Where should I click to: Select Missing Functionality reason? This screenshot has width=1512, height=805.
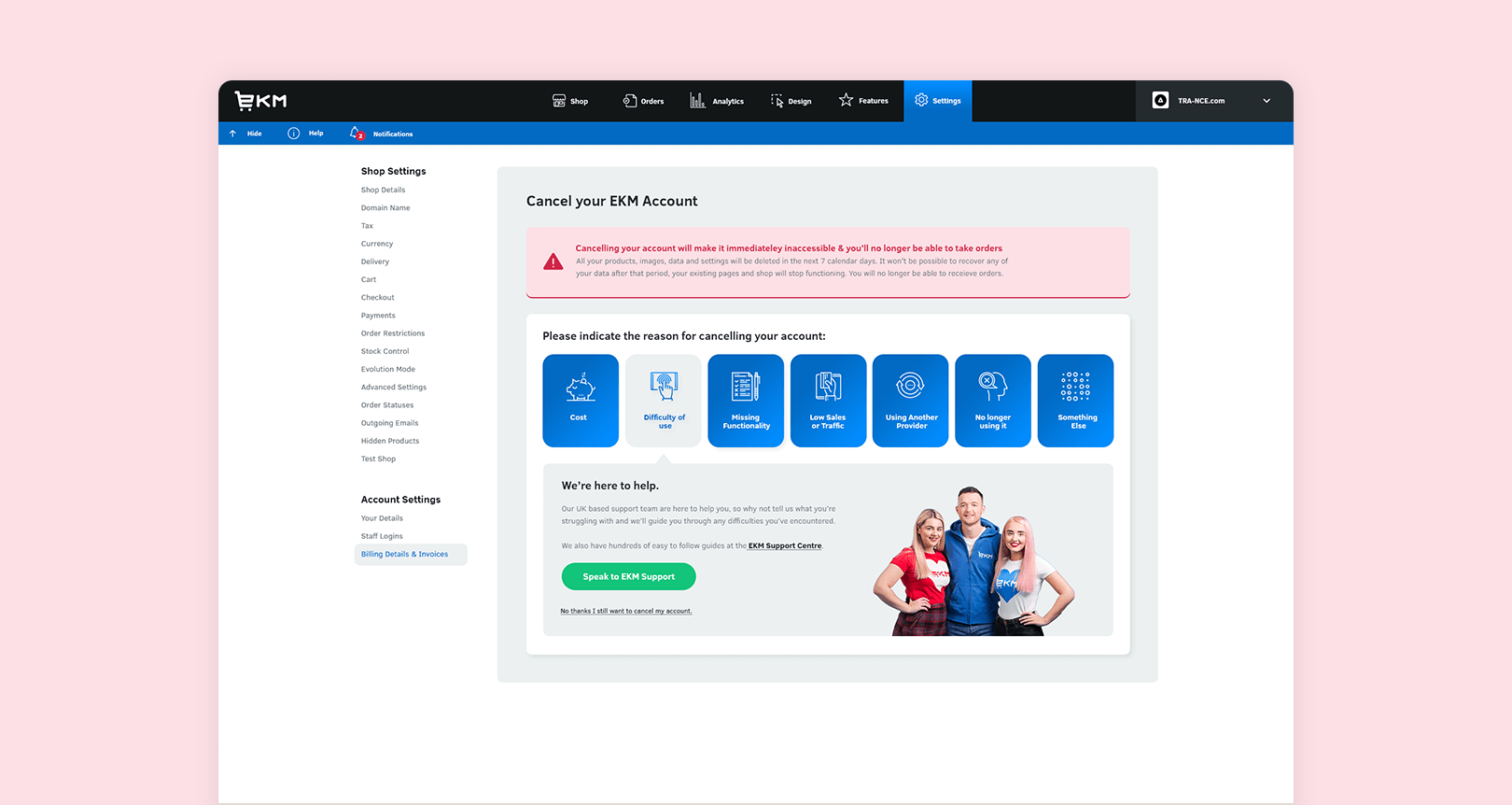pyautogui.click(x=746, y=401)
